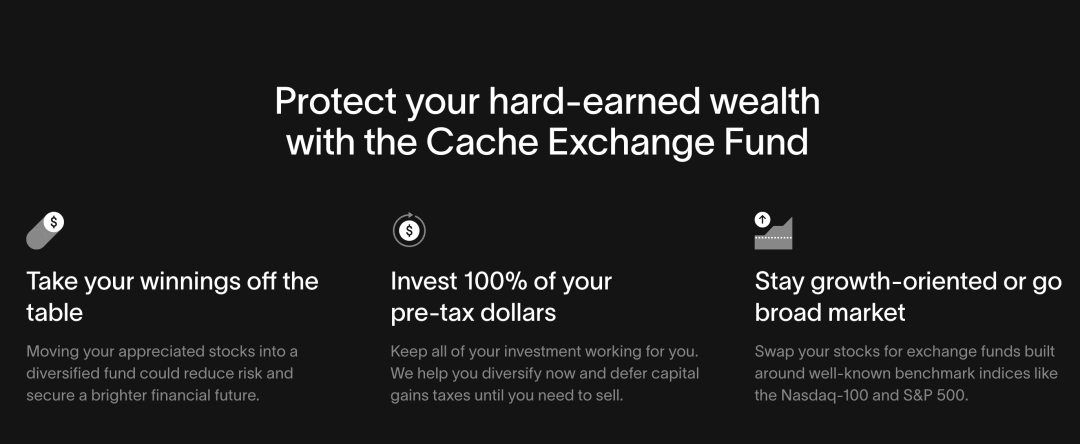Click "Keep all of your investment working" sentence

[530, 351]
